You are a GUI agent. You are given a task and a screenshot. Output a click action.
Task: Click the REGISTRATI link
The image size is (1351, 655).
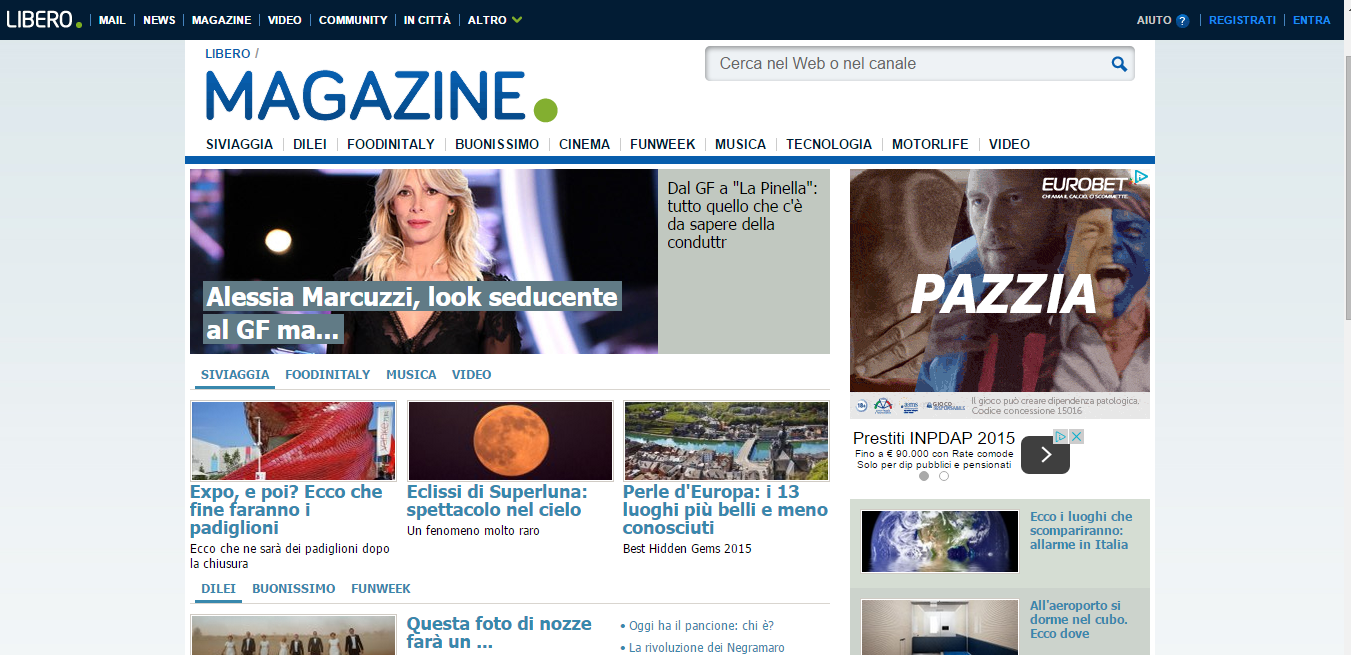click(x=1242, y=20)
